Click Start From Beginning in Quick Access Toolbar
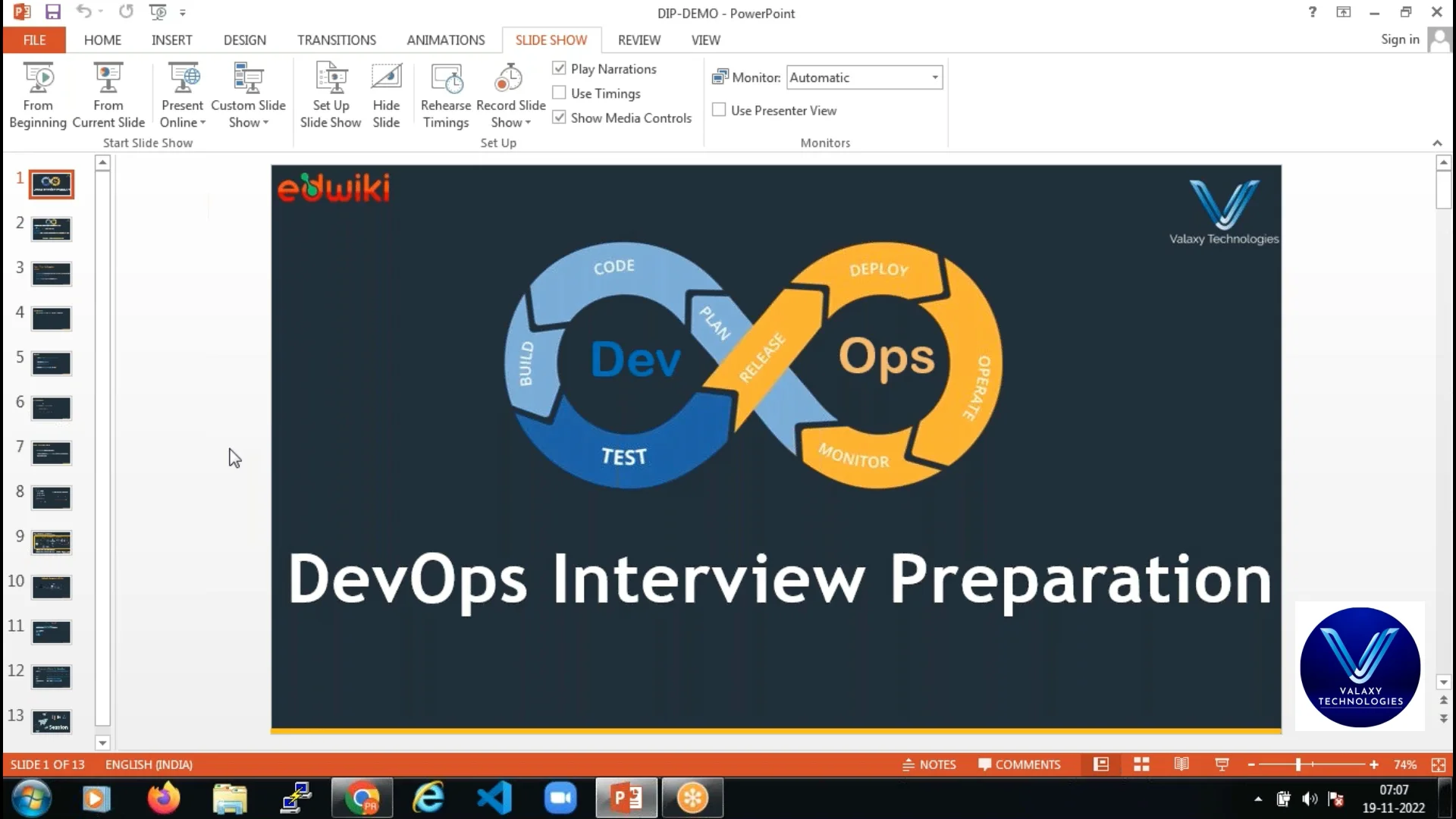This screenshot has width=1456, height=819. click(158, 12)
